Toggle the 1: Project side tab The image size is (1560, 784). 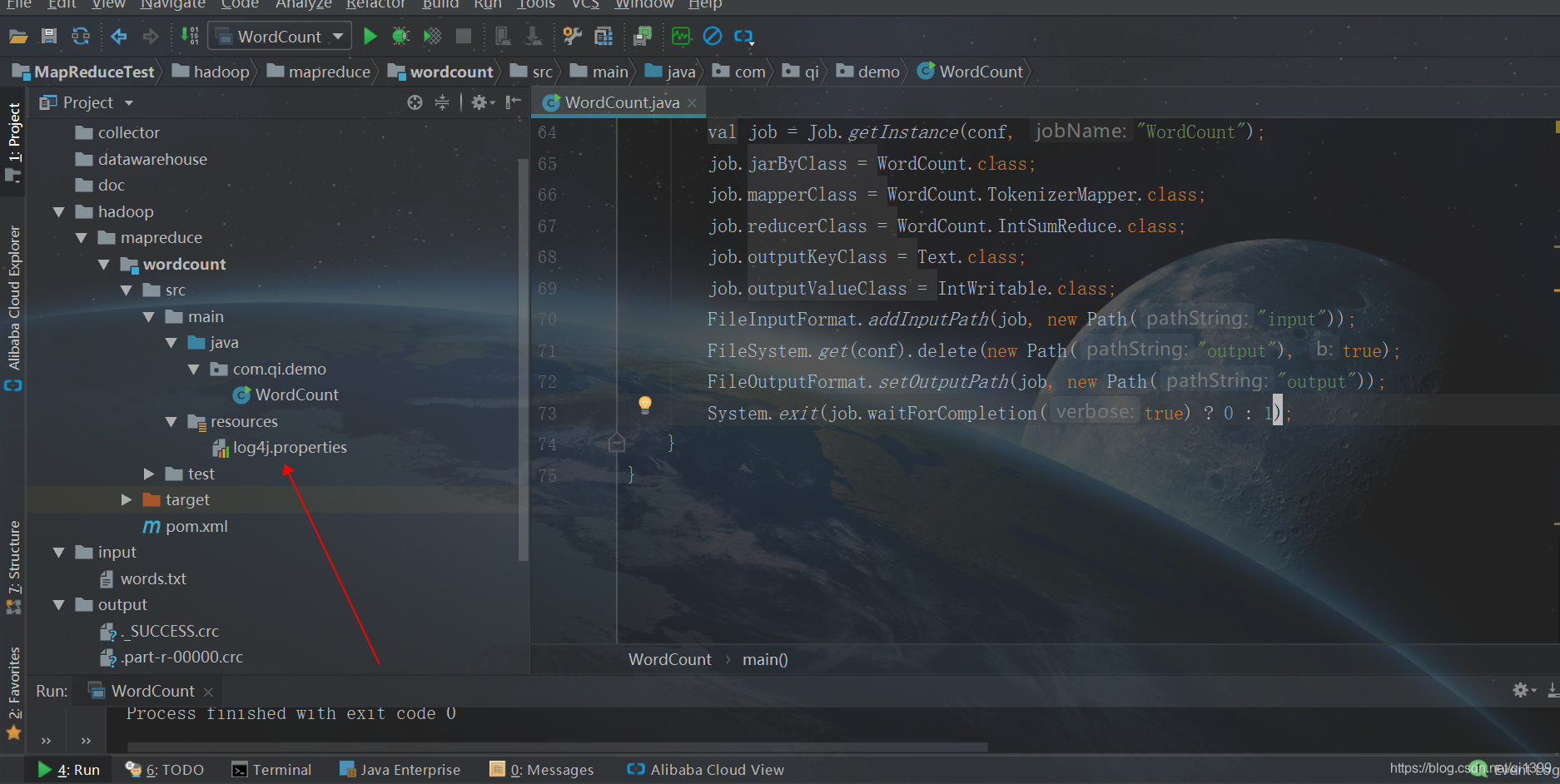[13, 141]
